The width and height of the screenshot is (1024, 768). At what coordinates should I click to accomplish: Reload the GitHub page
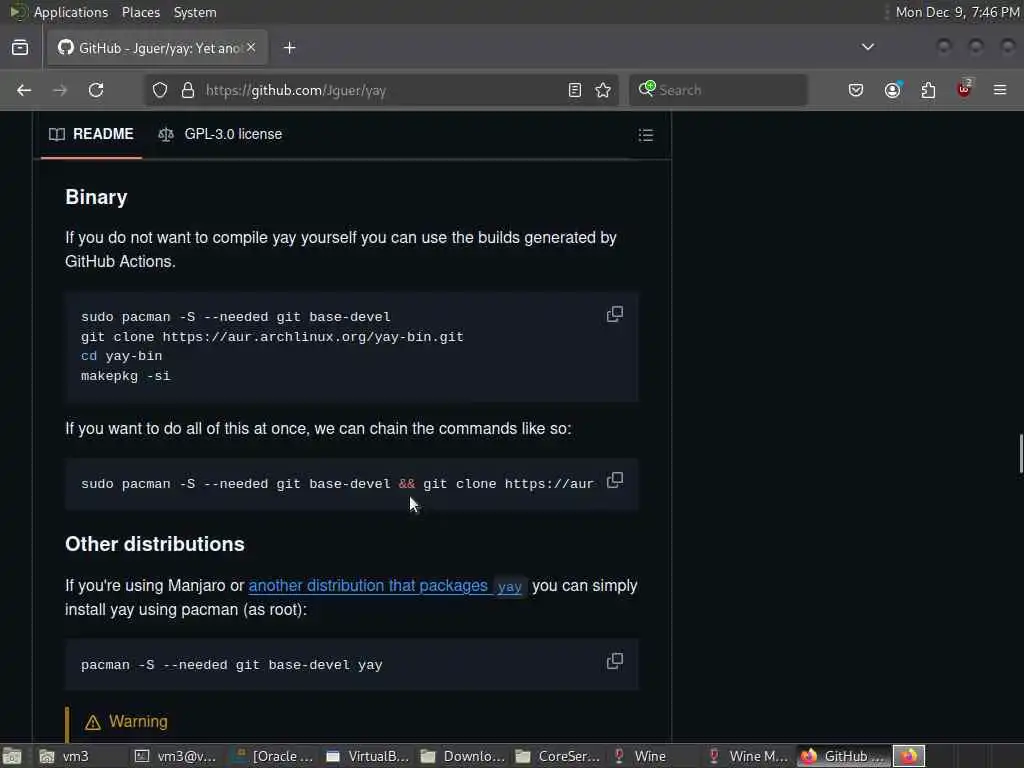[96, 90]
